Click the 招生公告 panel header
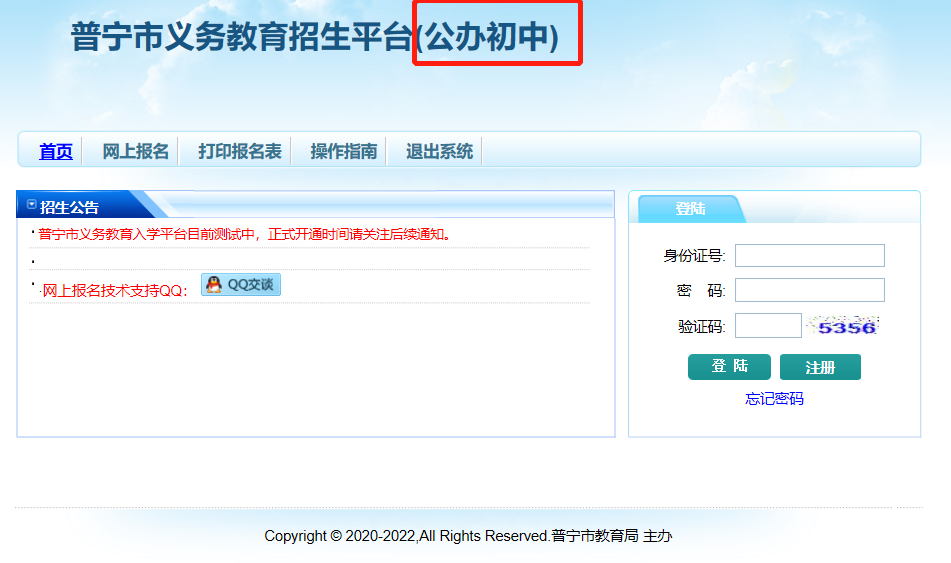Screen dimensions: 951x563 point(69,207)
